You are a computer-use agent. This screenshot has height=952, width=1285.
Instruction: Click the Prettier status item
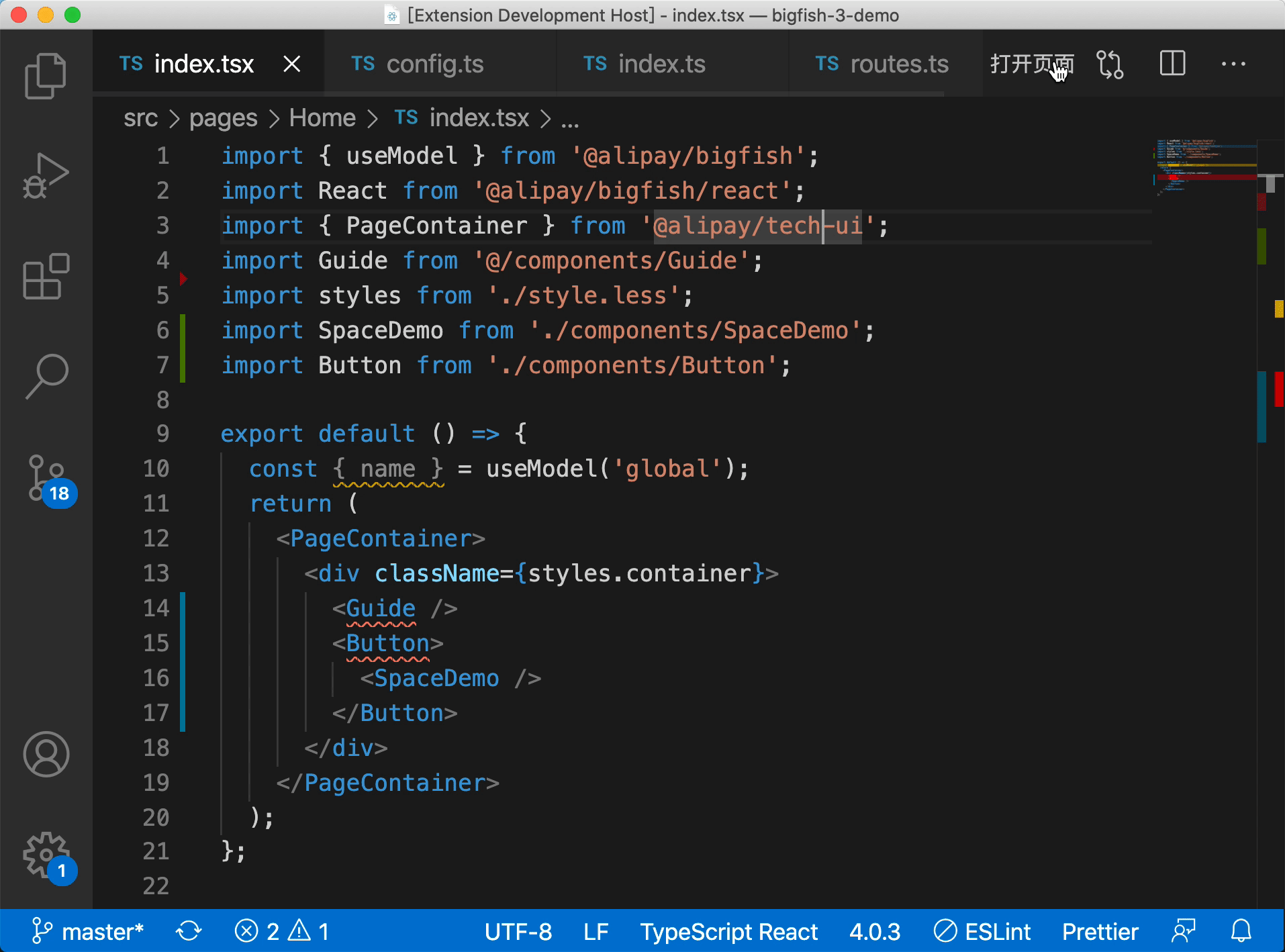(x=1100, y=931)
